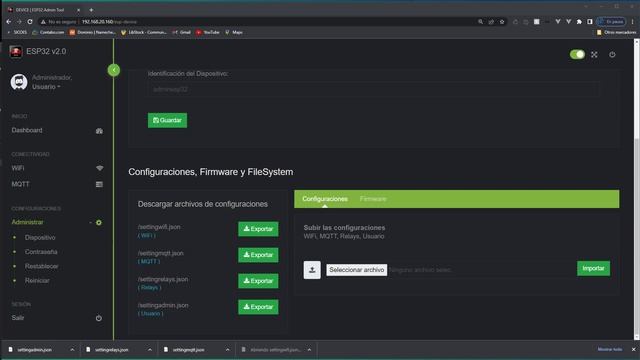Screen dimensions: 640x360
Task: Export settingadmin.json with its Exportar button
Action: (x=258, y=307)
